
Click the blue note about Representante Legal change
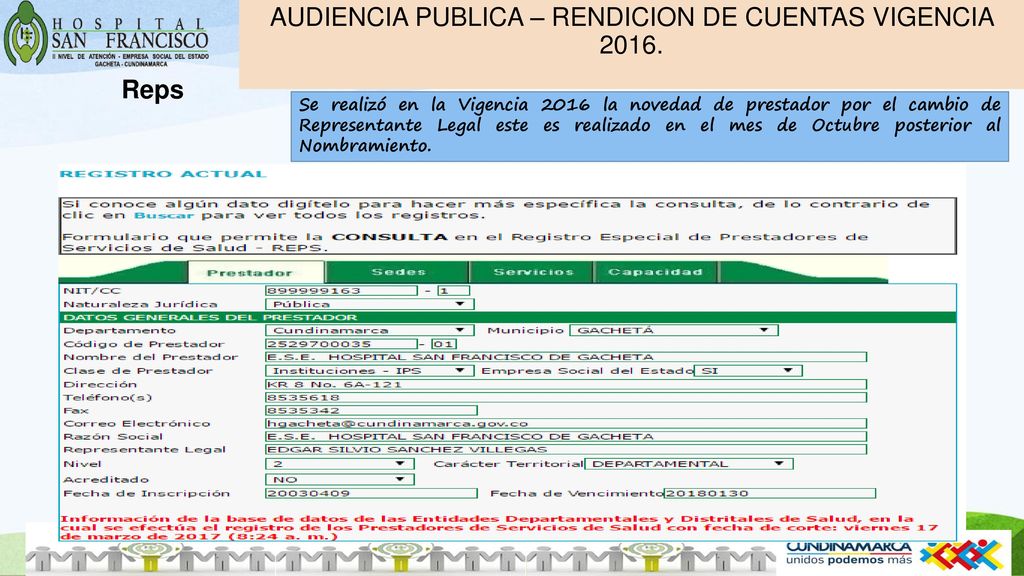point(650,126)
